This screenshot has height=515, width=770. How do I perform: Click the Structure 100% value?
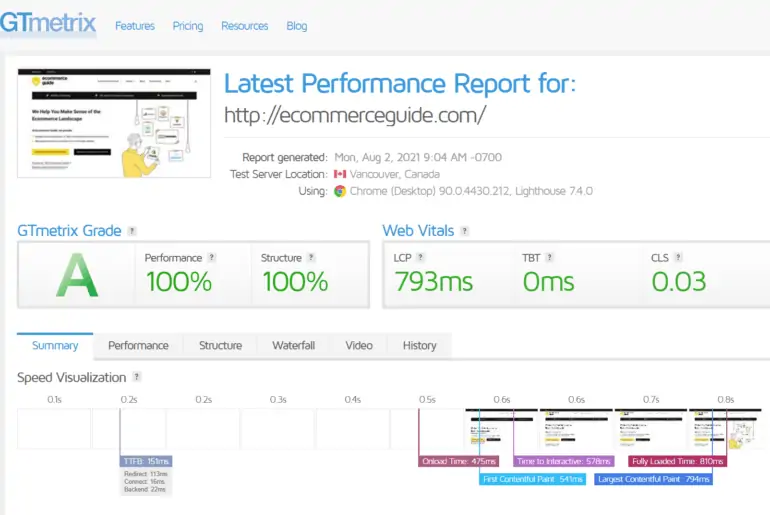coord(295,282)
